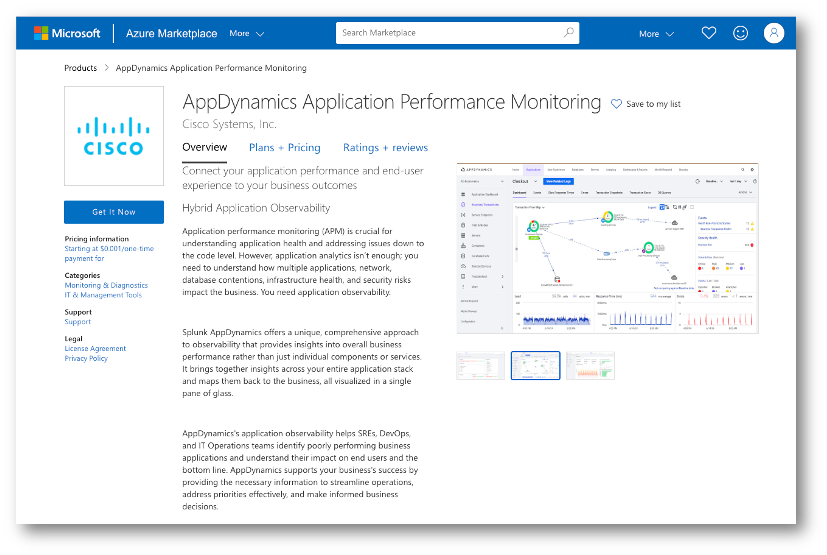Click the Cisco Systems, Inc. publisher name
This screenshot has width=827, height=555.
(x=229, y=124)
